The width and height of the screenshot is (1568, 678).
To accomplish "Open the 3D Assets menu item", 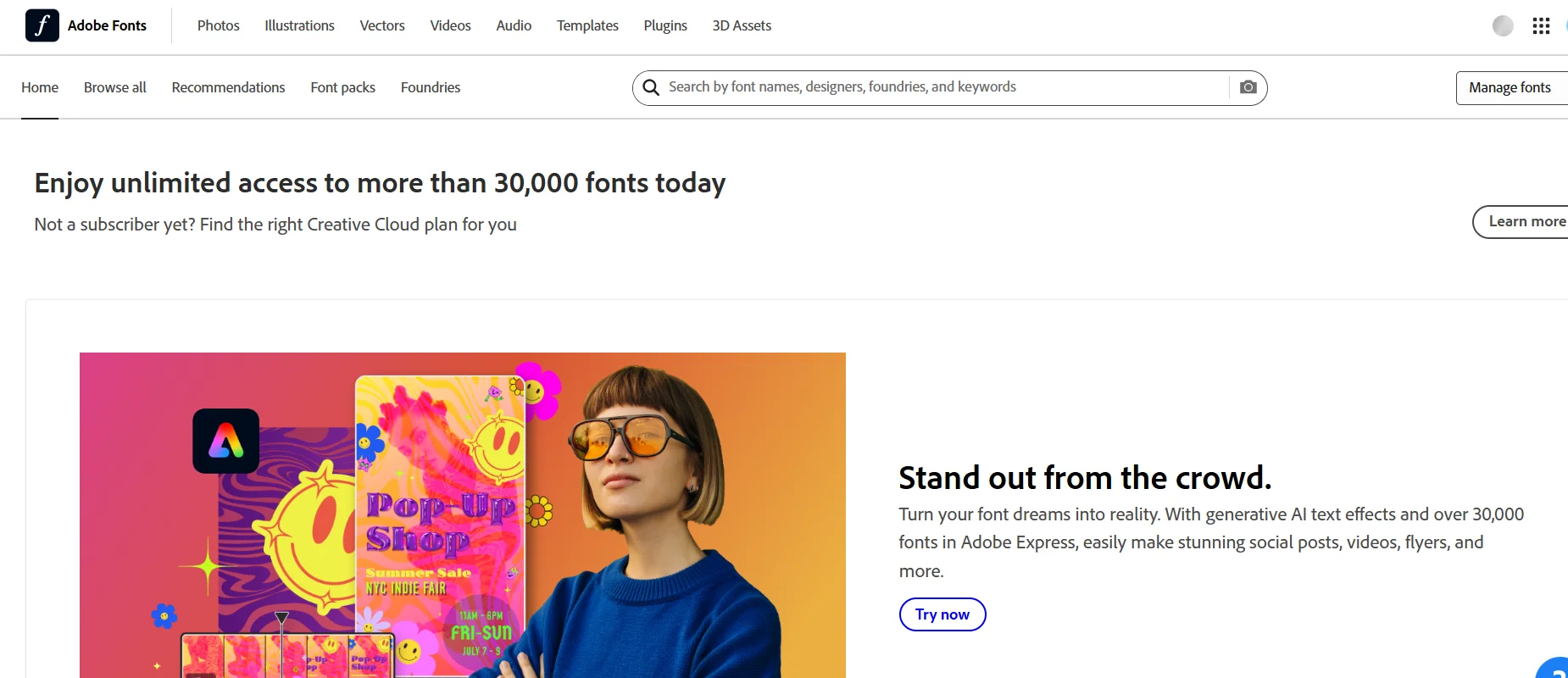I will 742,25.
